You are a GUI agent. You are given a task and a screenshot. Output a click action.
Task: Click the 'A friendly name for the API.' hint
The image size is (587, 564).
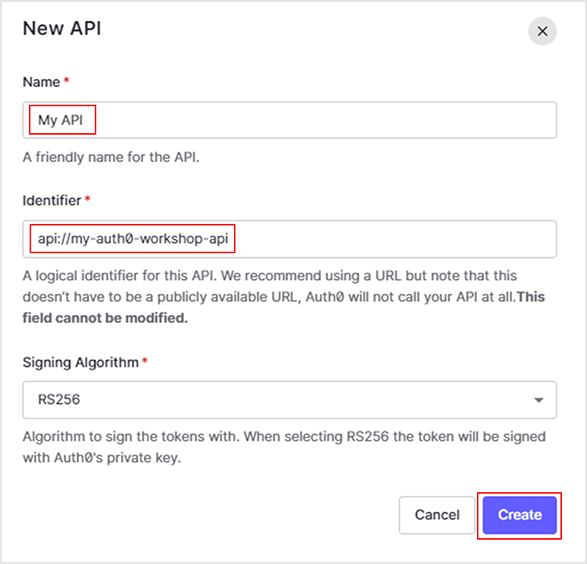(x=111, y=157)
